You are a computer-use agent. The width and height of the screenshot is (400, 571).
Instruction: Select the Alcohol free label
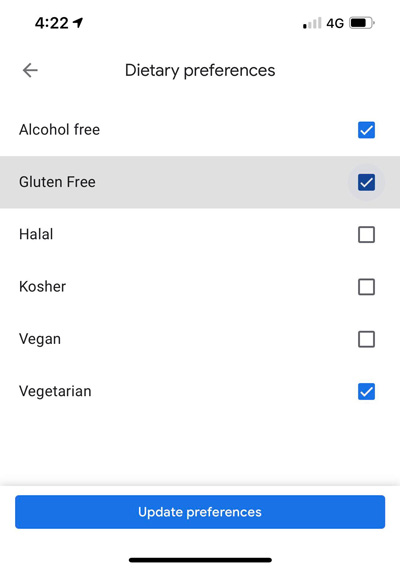tap(59, 130)
